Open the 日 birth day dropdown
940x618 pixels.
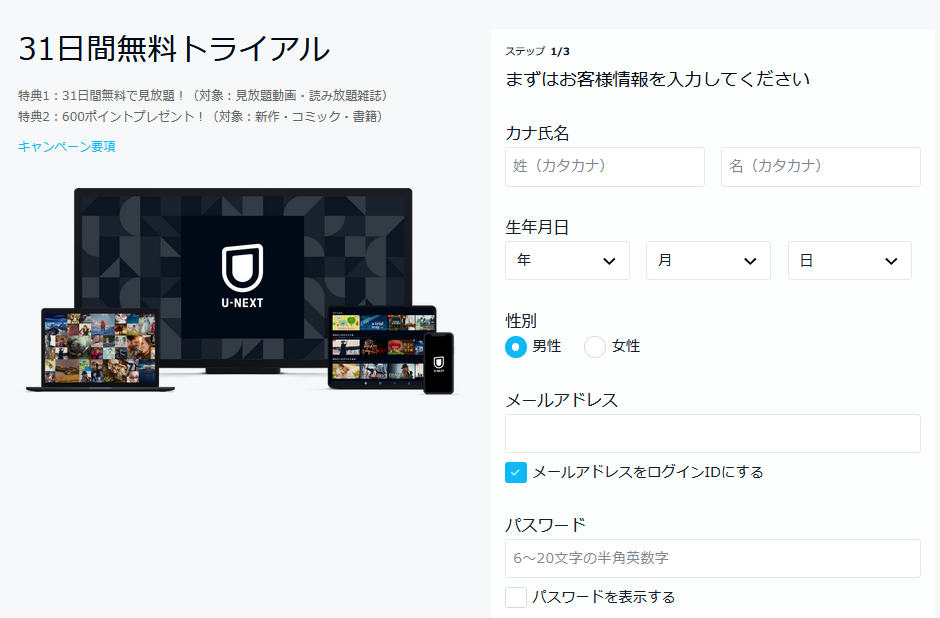point(849,261)
